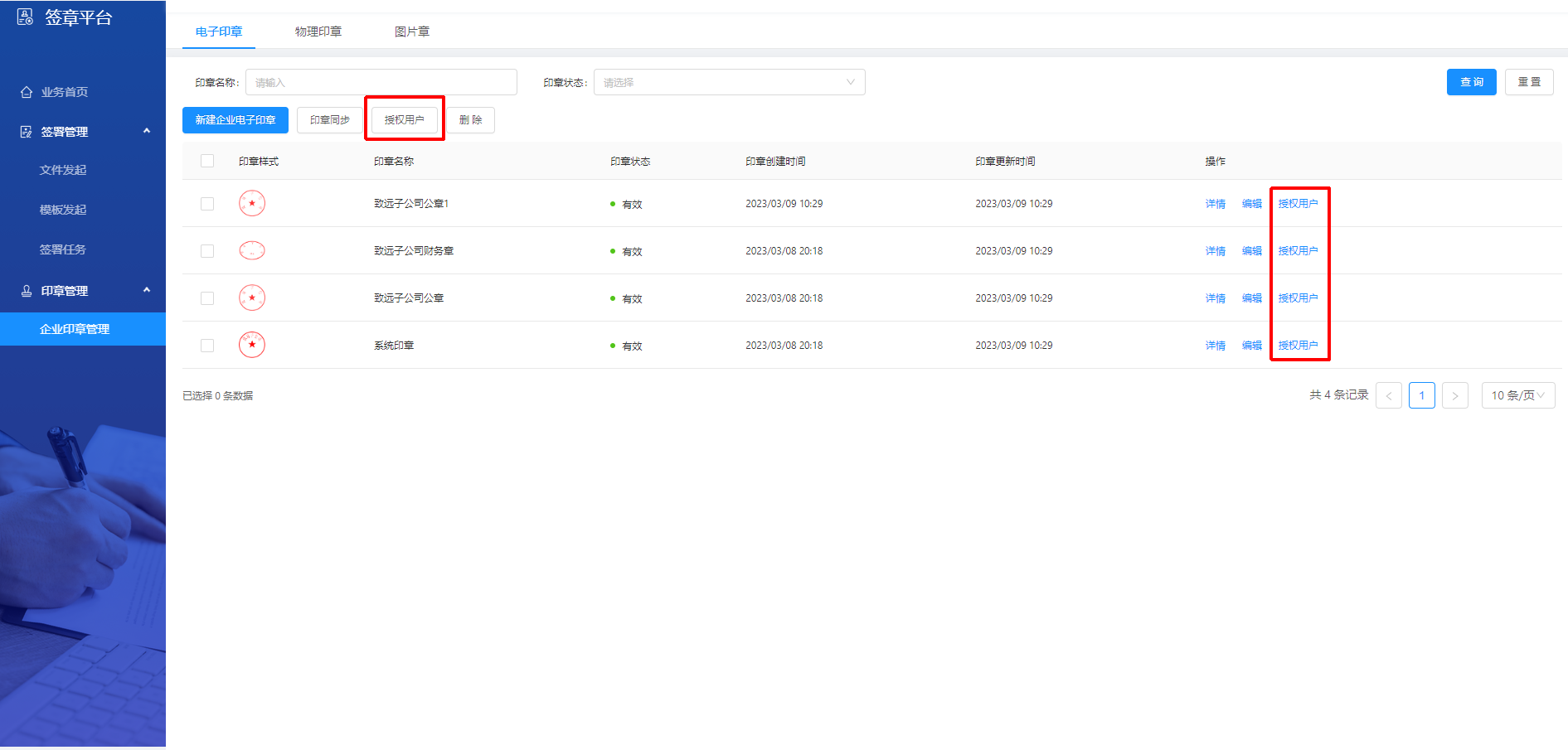Open seal thumbnail for 致远子公司公章1

tap(252, 203)
